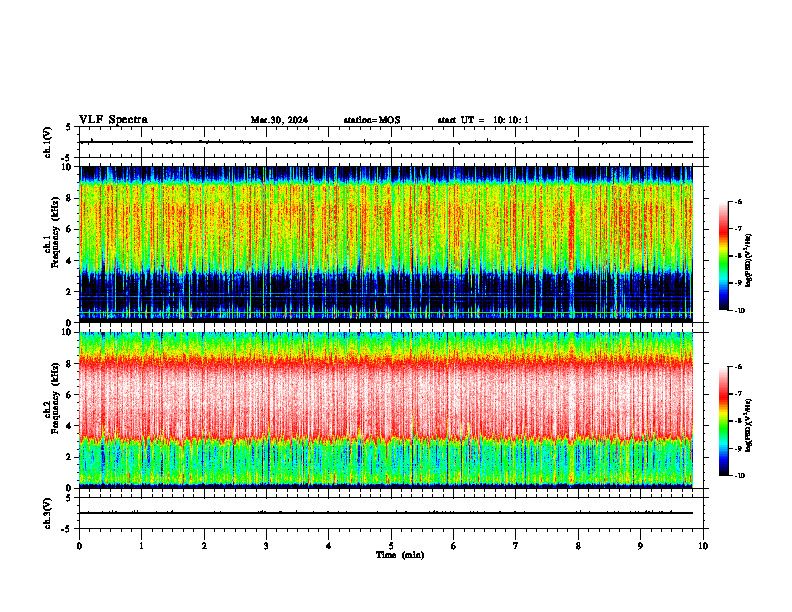Screen dimensions: 792x612
Task: Click the ch.1 colorbar log(PSD) unit label
Action: pos(749,260)
